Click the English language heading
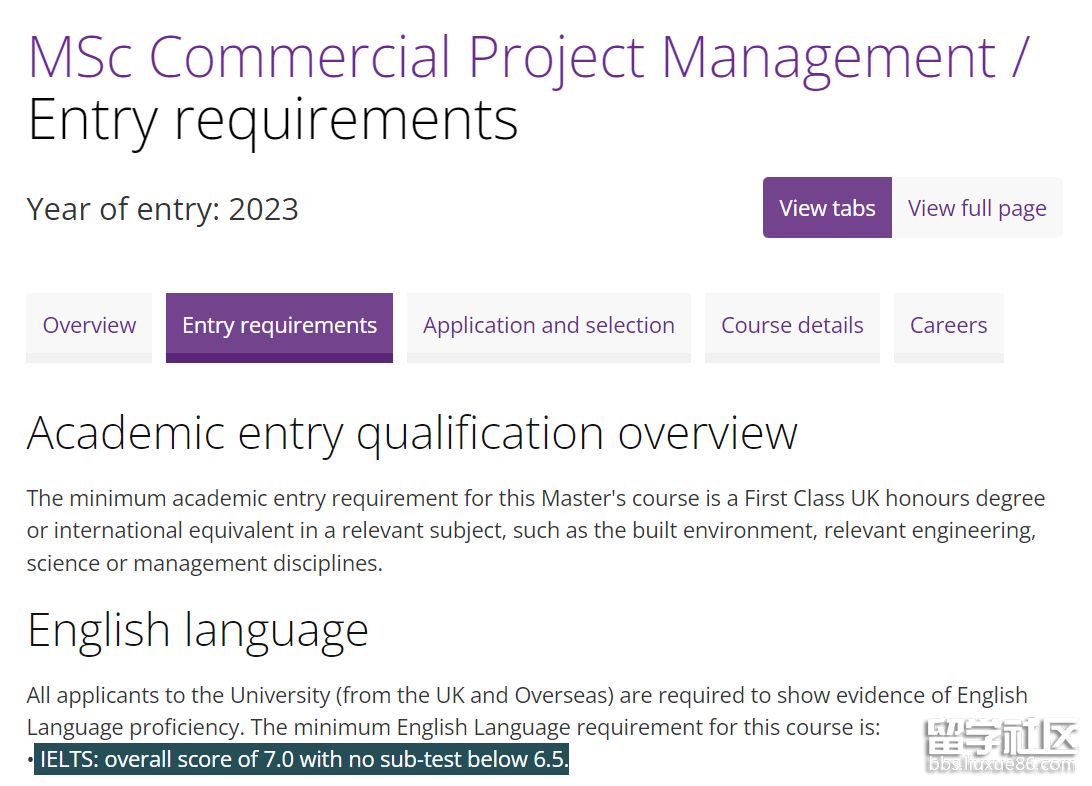 point(198,630)
